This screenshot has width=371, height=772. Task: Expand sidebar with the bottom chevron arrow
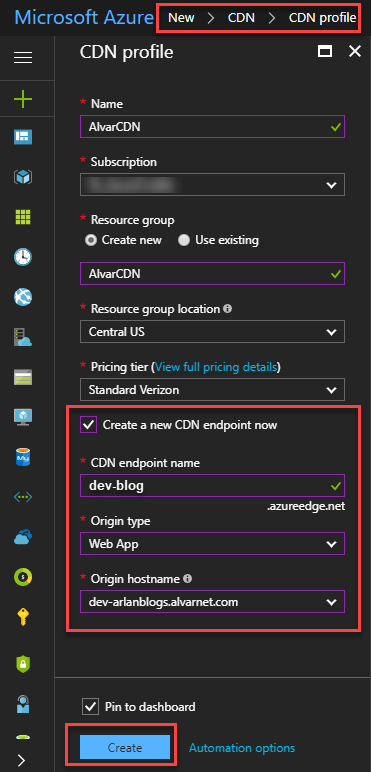[x=22, y=760]
